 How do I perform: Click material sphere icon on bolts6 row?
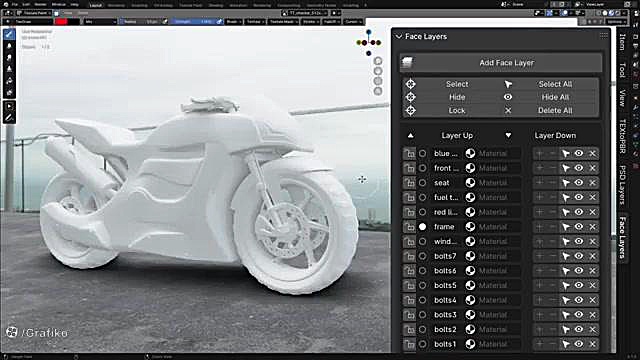470,271
